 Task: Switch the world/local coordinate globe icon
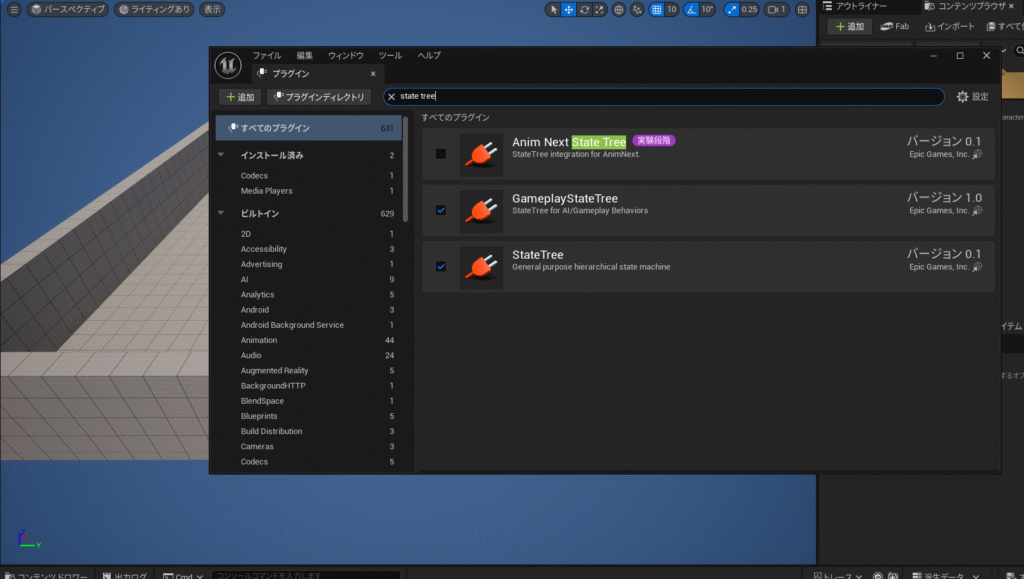618,10
